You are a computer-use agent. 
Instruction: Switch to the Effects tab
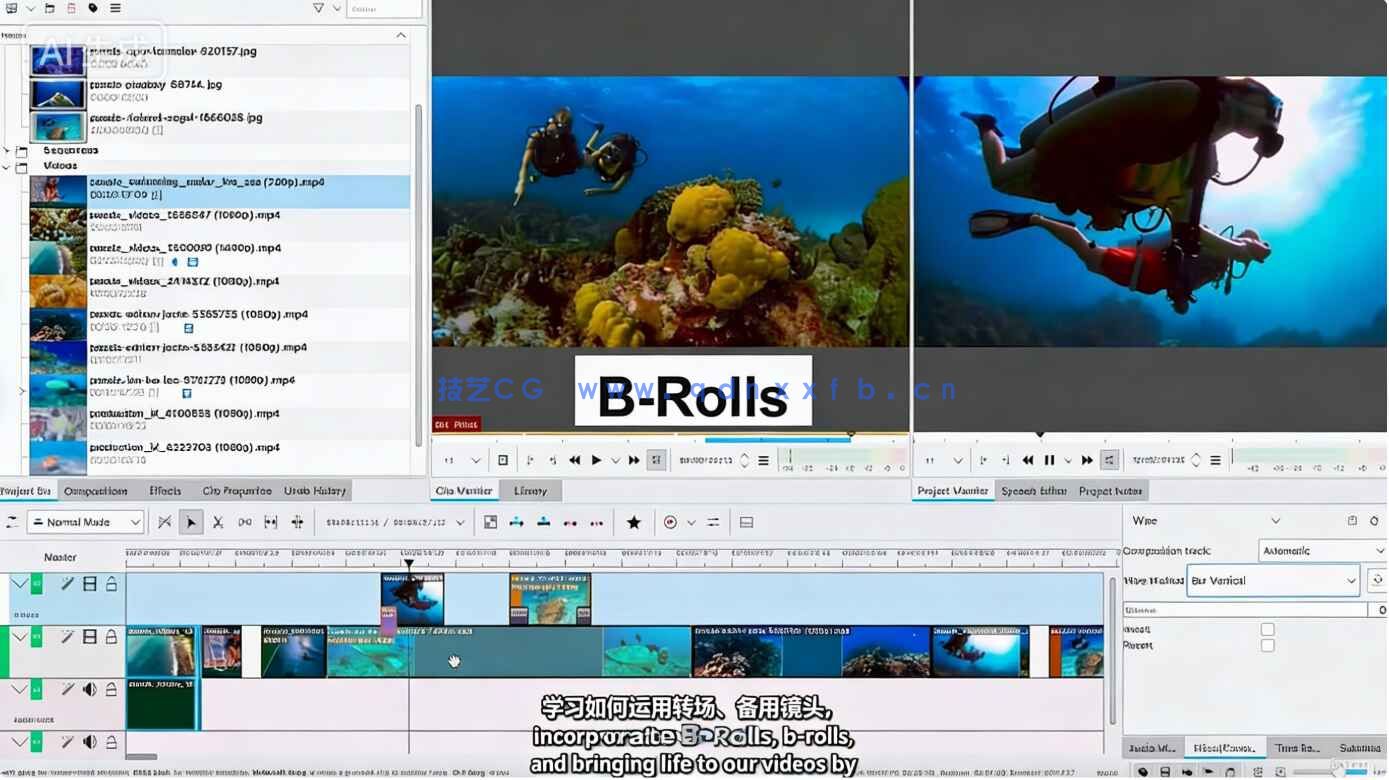point(165,491)
